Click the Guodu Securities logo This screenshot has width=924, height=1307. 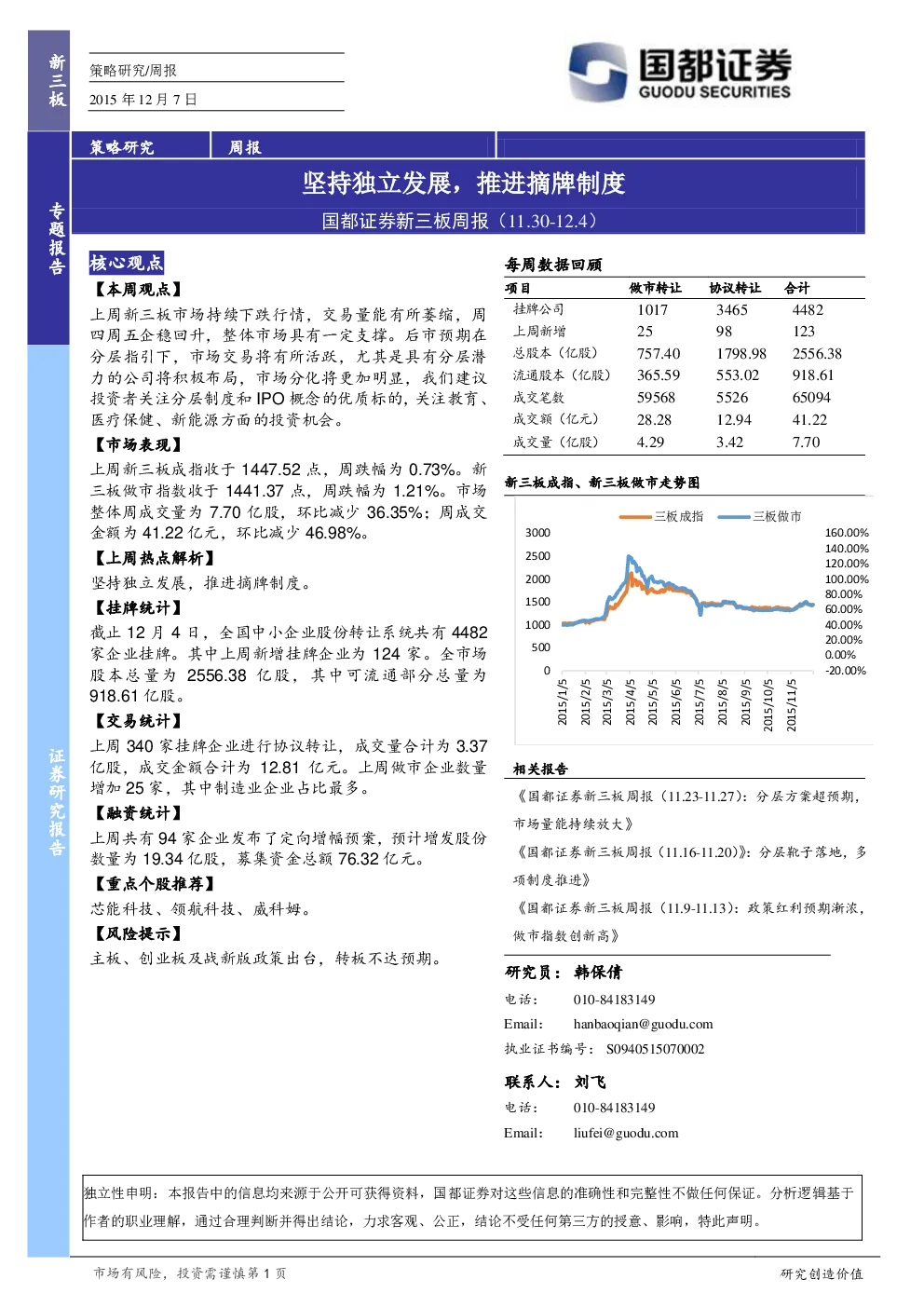click(680, 72)
